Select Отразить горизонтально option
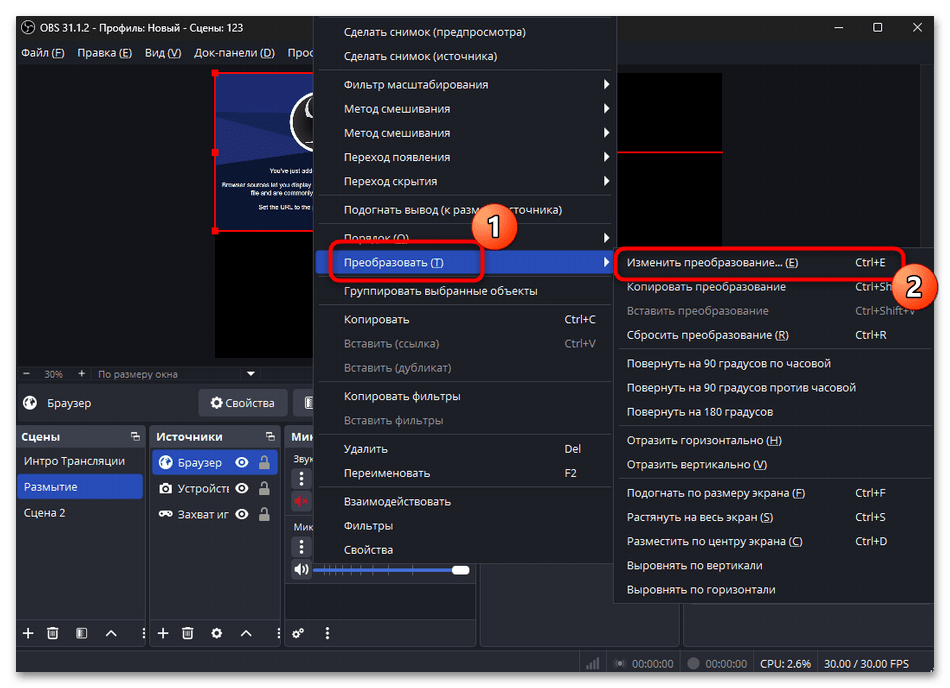 pos(704,440)
